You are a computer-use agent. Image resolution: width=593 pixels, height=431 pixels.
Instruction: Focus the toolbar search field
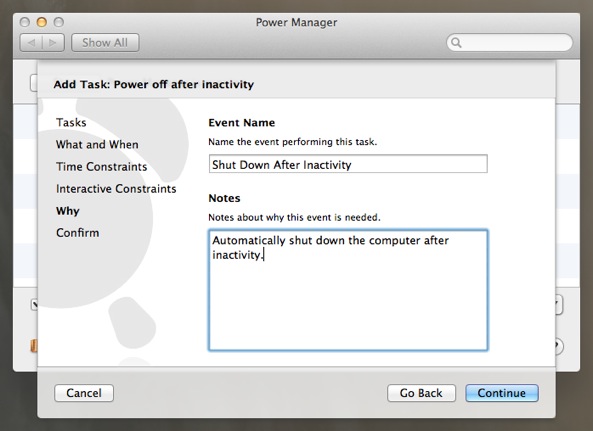point(509,42)
